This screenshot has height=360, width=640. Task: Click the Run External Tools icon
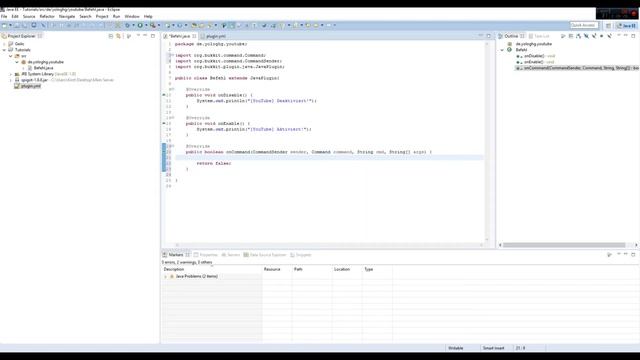click(x=153, y=25)
